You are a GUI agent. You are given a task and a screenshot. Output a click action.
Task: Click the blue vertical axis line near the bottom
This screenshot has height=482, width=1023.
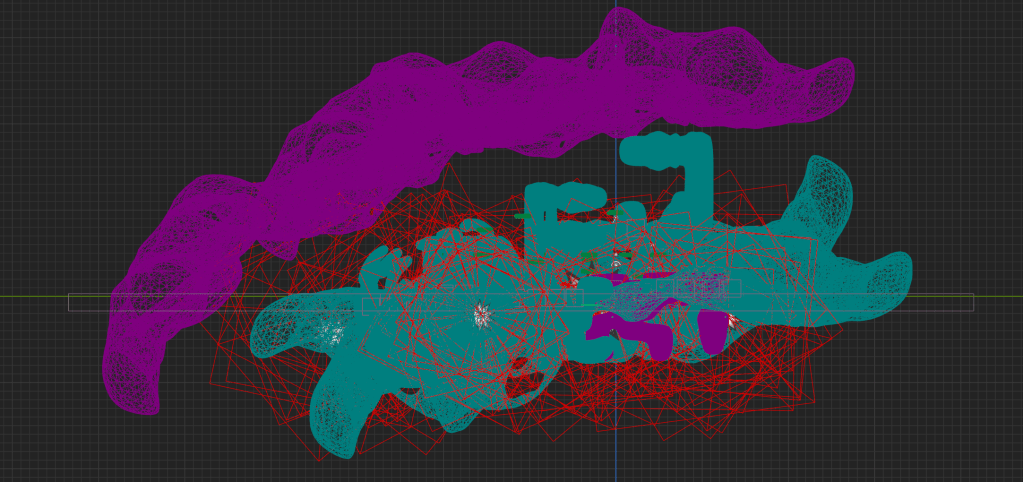click(616, 460)
